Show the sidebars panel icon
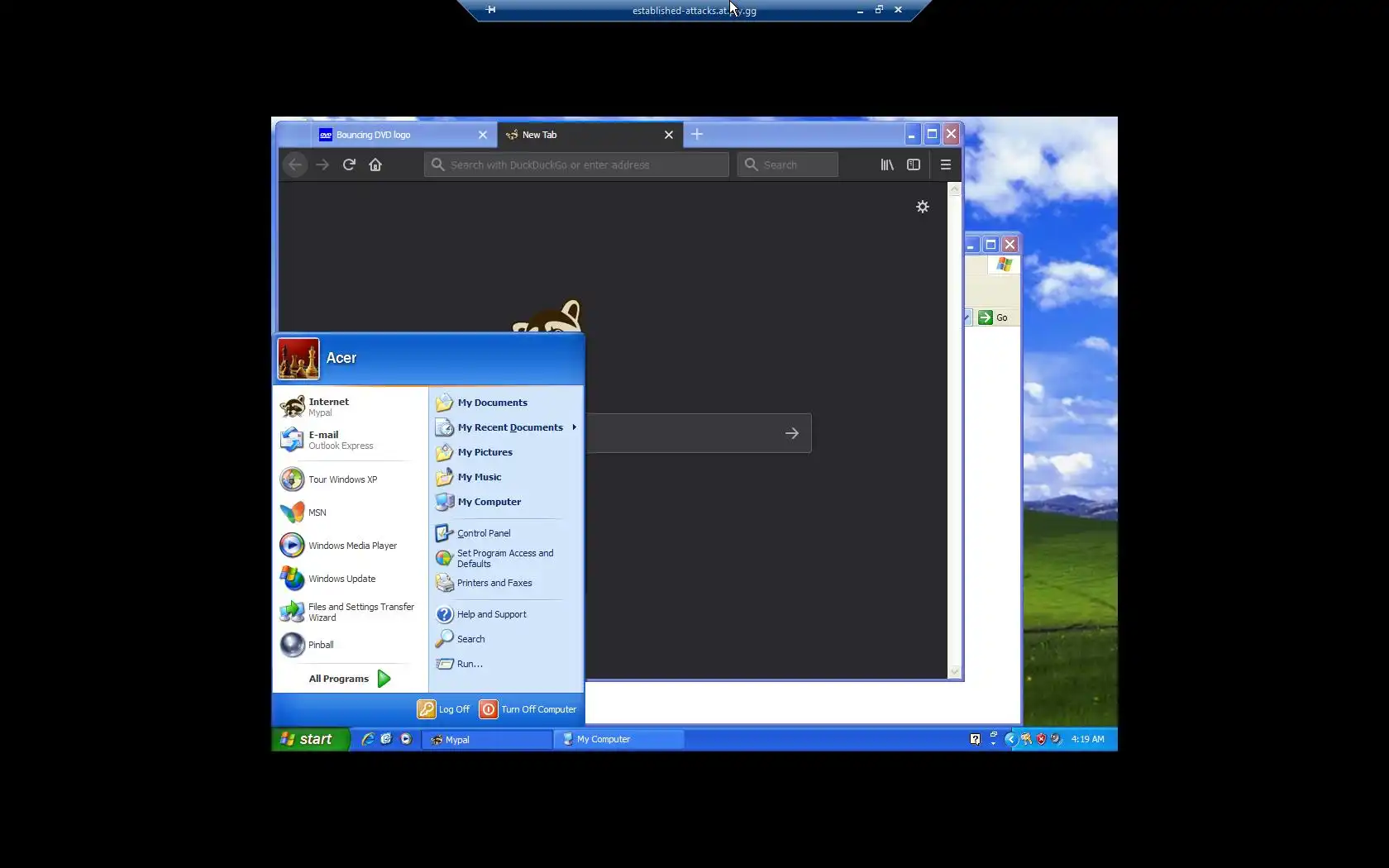 pos(914,165)
